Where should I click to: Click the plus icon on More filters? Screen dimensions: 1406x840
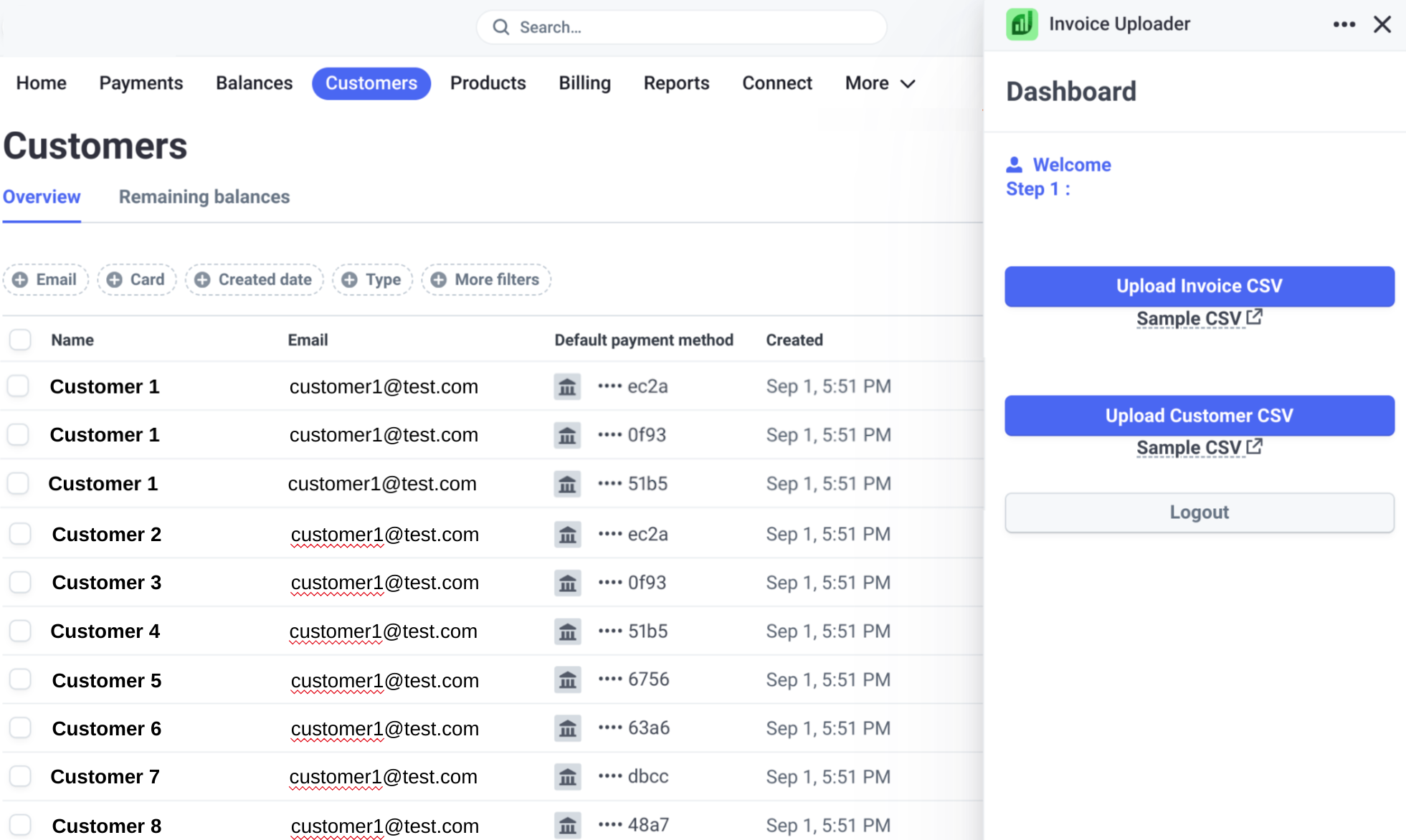pos(439,280)
